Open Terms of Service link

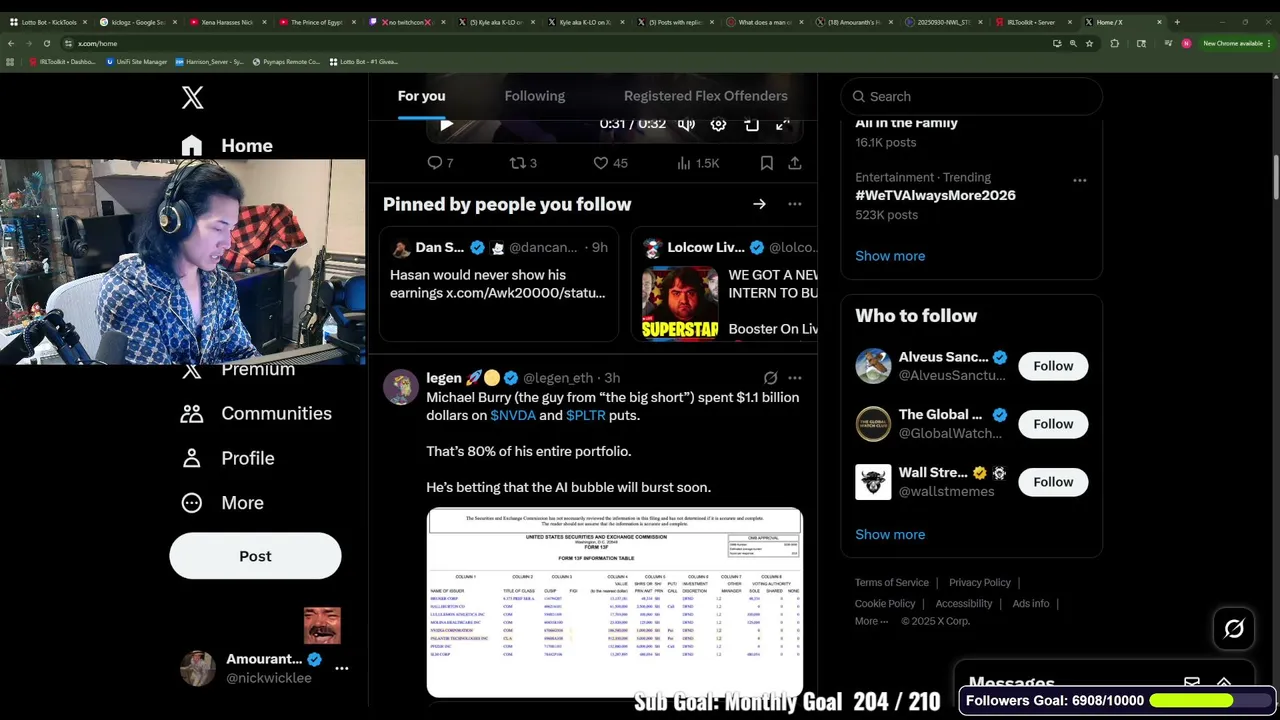tap(892, 583)
